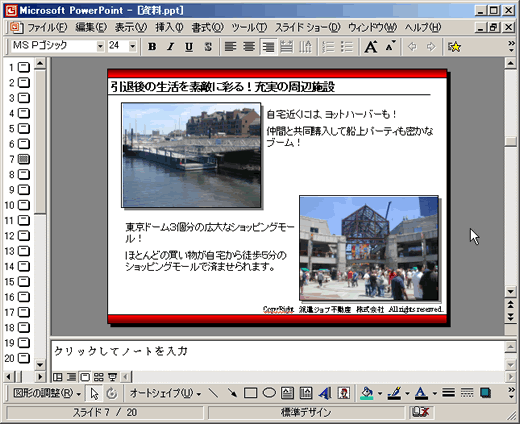
Task: Open 図形の調整 drawing menu
Action: coord(47,393)
